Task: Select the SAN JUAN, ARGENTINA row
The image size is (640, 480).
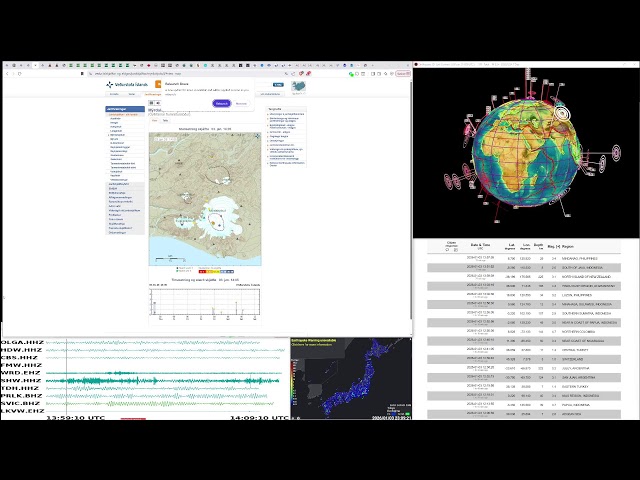Action: pos(524,378)
